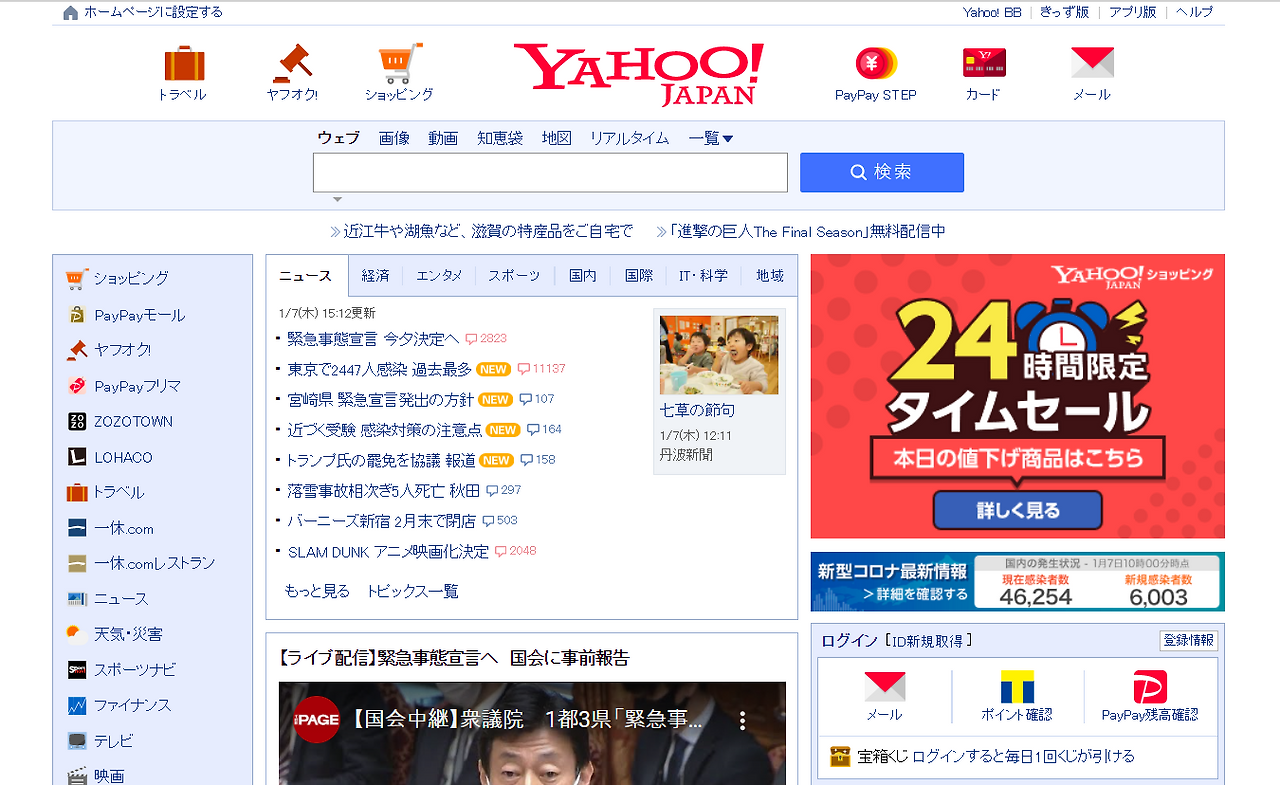Switch to the スポーツ news tab
1280x785 pixels.
click(x=514, y=276)
